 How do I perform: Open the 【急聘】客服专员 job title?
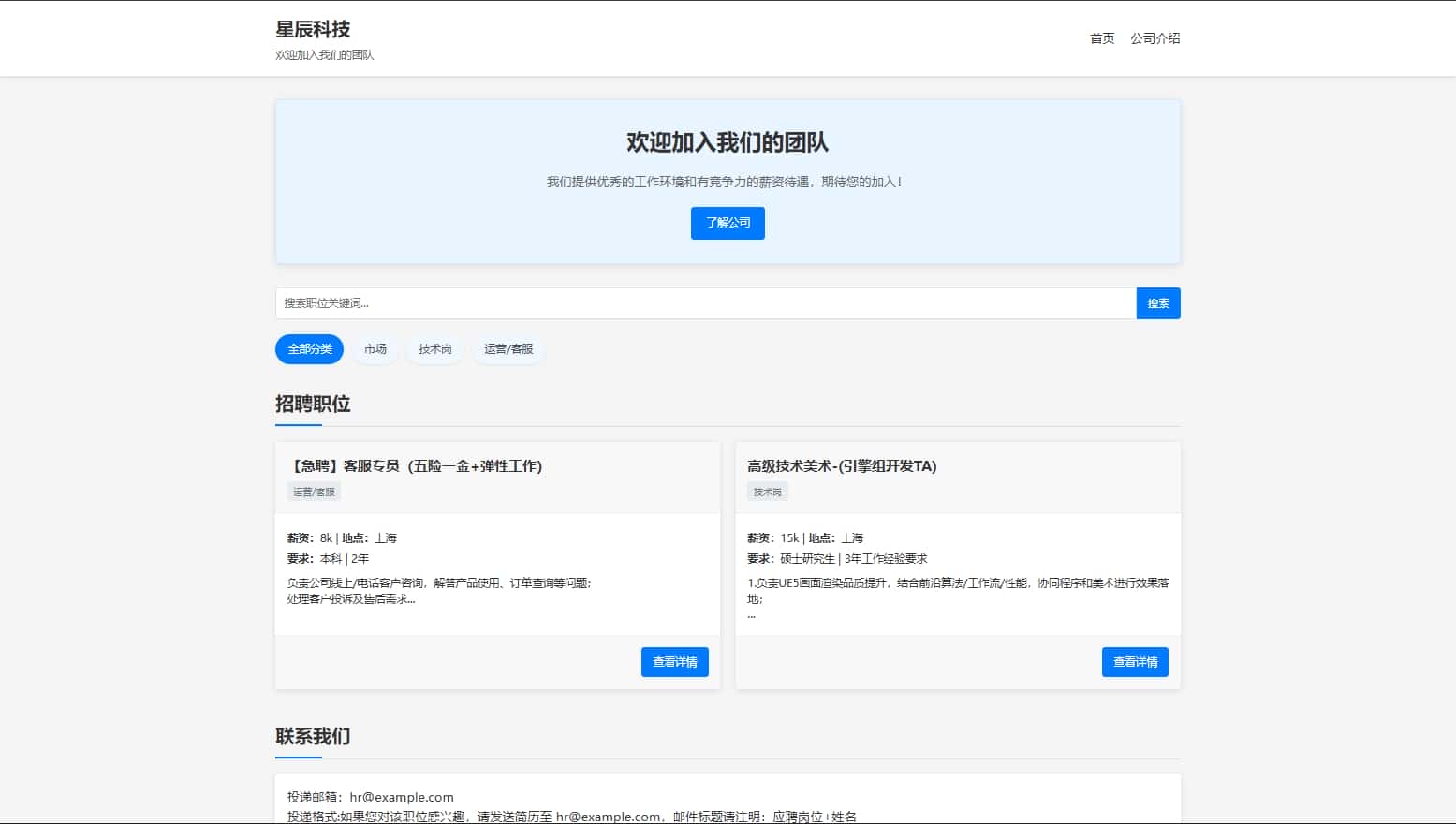[415, 465]
